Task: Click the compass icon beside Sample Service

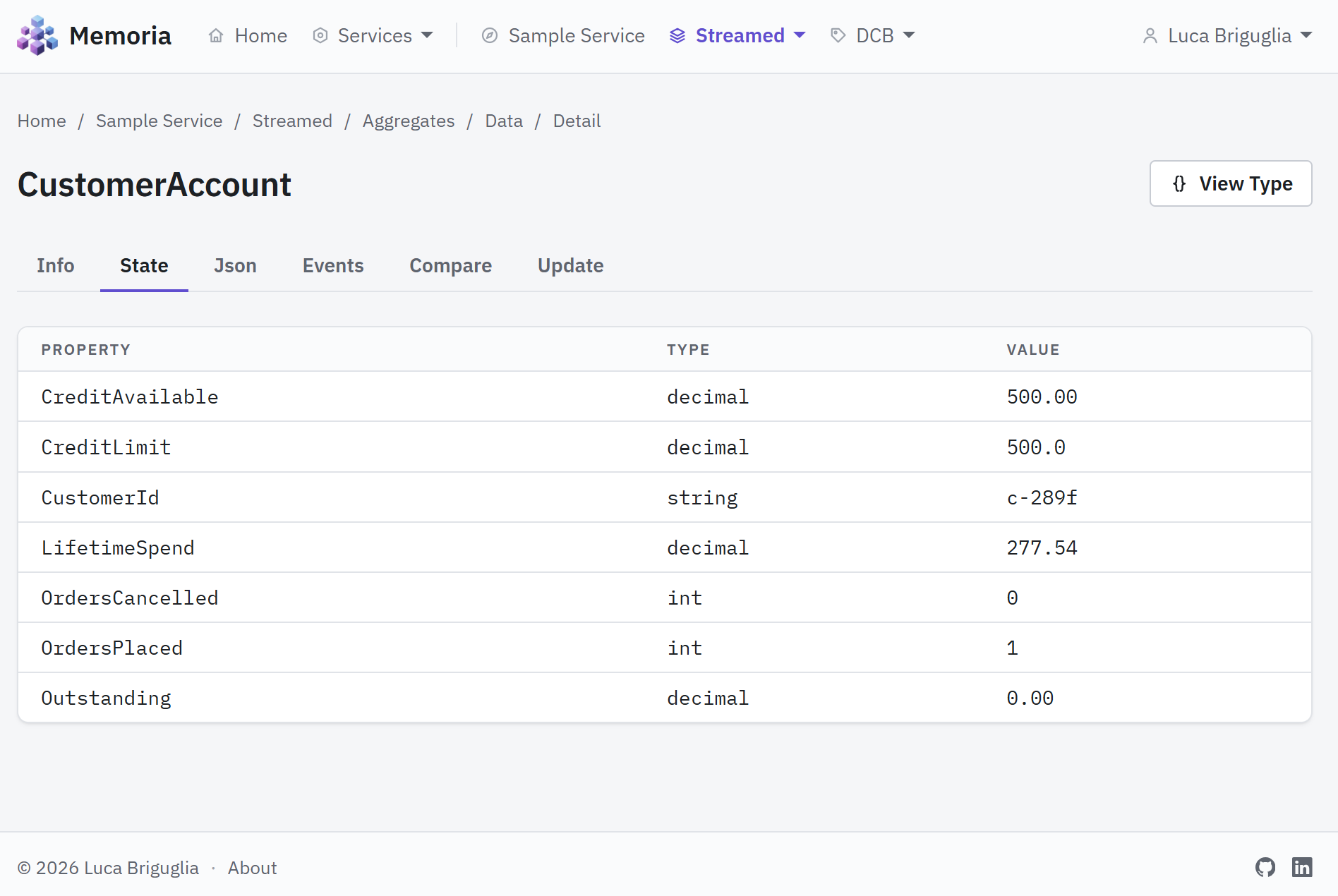Action: [490, 35]
